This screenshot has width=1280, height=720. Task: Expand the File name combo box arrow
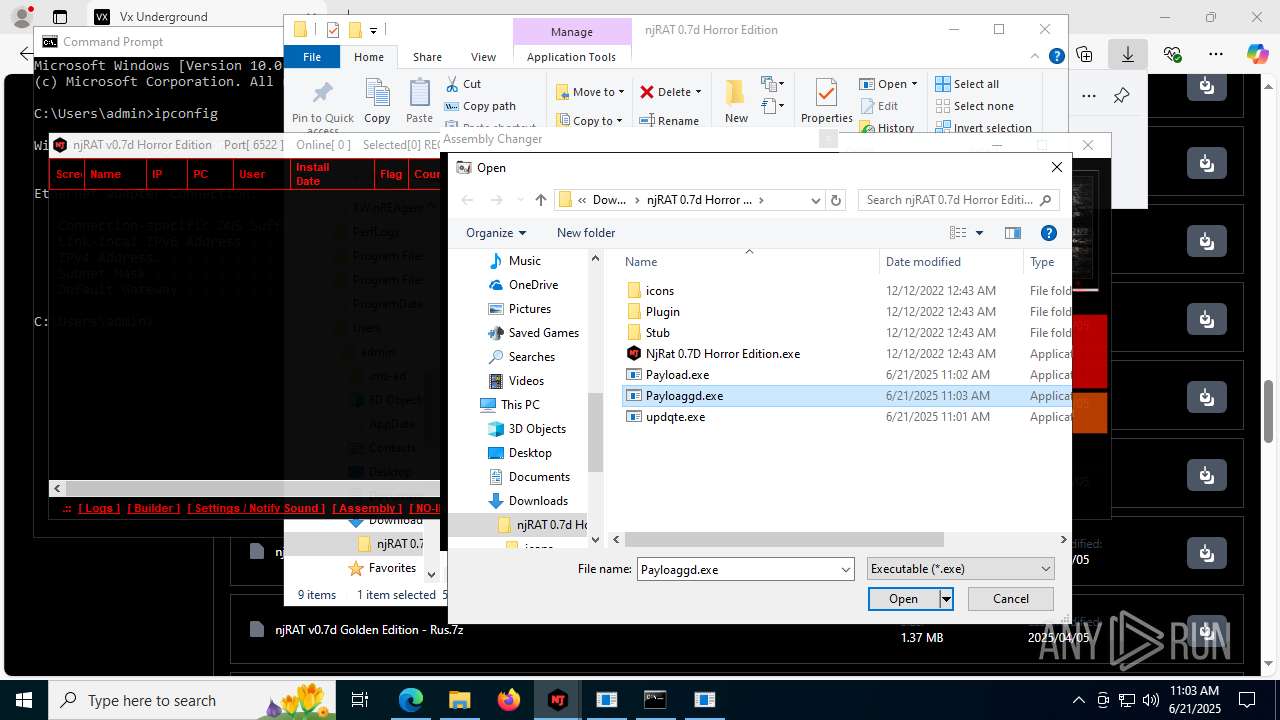pos(845,569)
